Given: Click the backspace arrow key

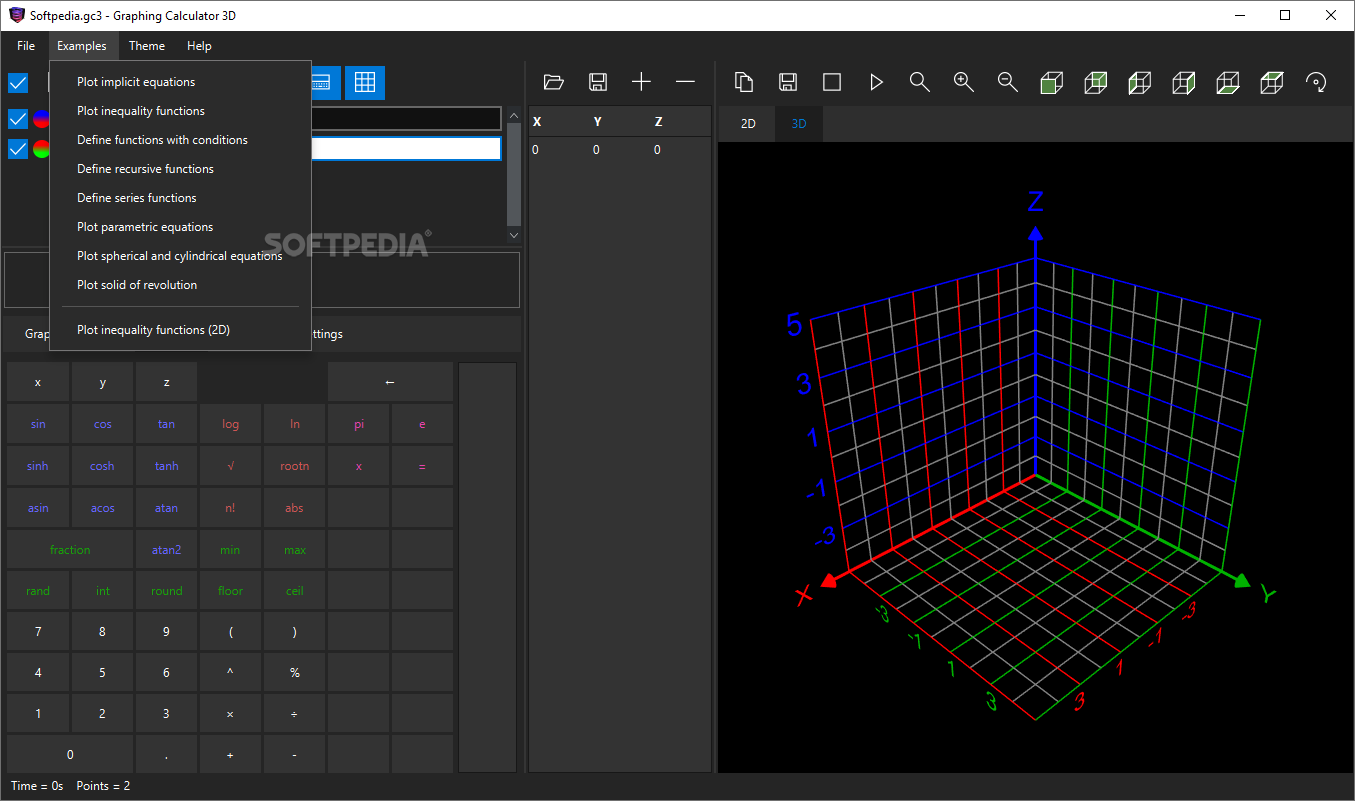Looking at the screenshot, I should (390, 382).
